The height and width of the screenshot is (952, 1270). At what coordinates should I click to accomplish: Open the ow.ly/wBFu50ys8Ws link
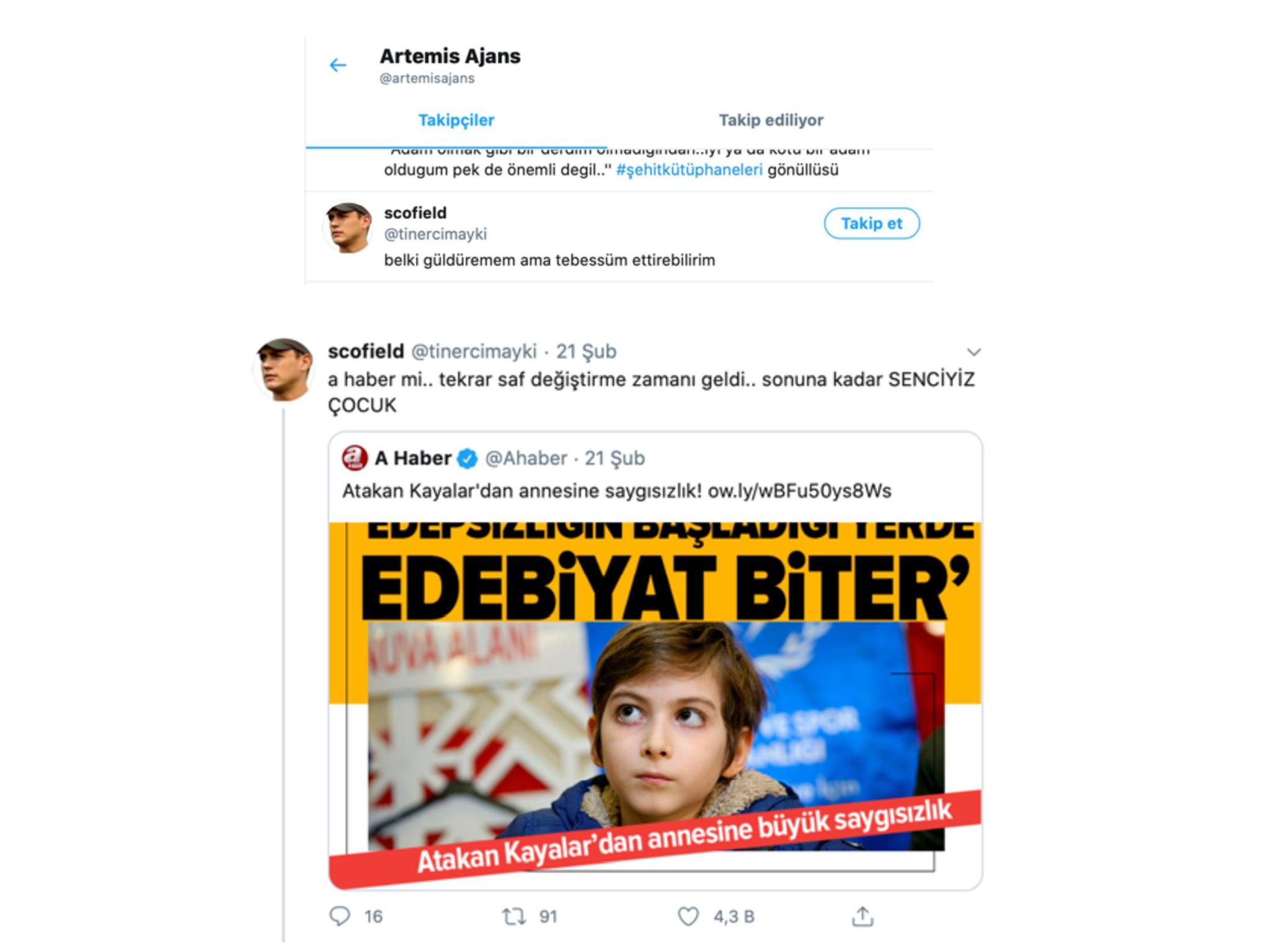[x=799, y=491]
